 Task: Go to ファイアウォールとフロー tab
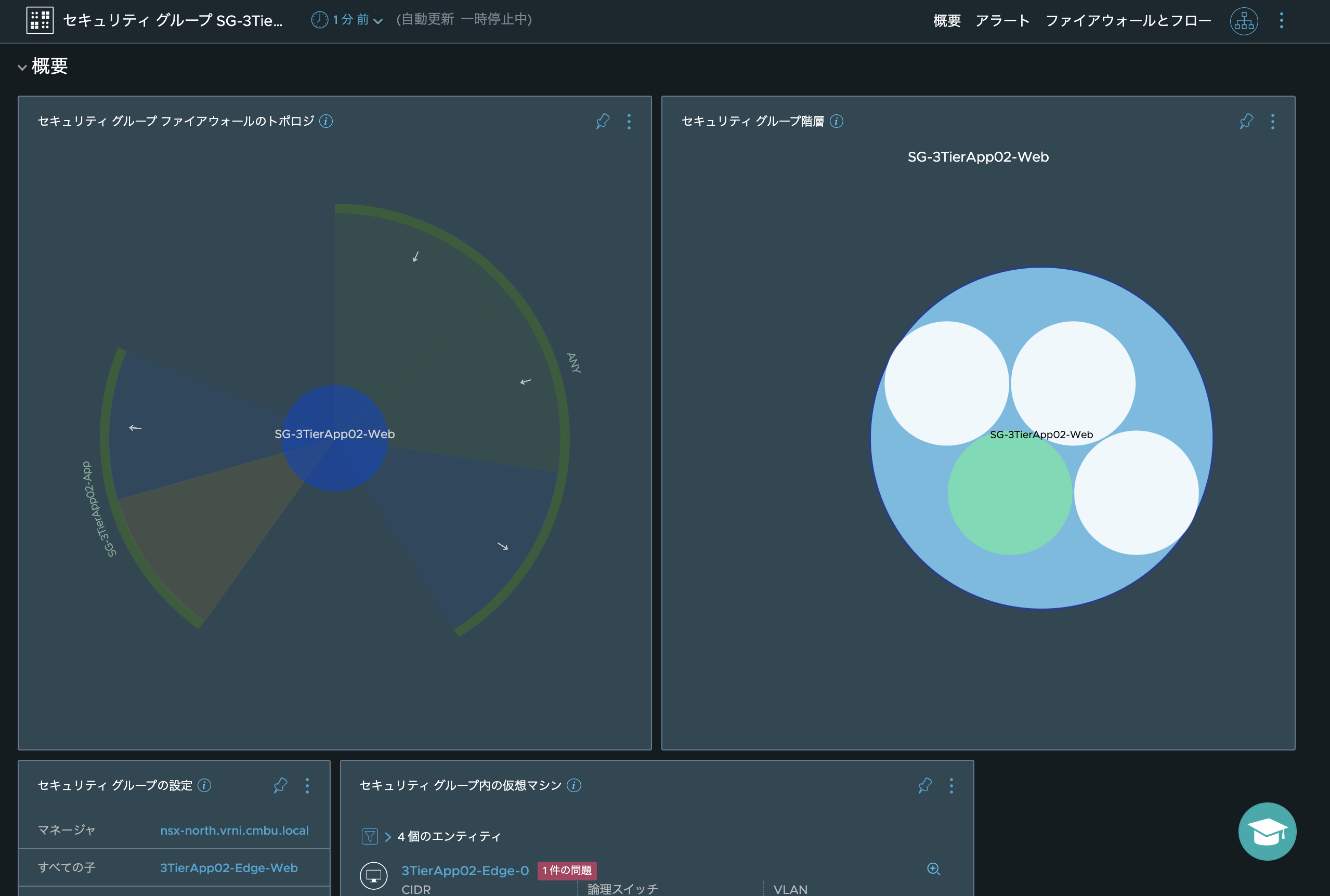tap(1128, 21)
